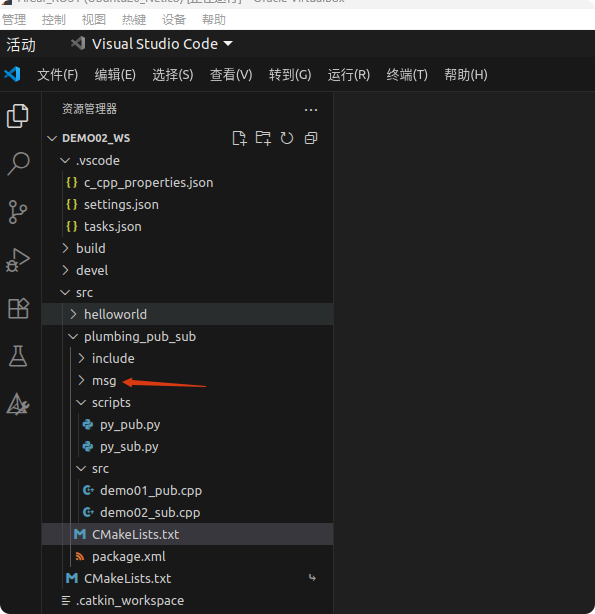Screen dimensions: 595x614
Task: Collapse the scripts folder
Action: pyautogui.click(x=81, y=403)
